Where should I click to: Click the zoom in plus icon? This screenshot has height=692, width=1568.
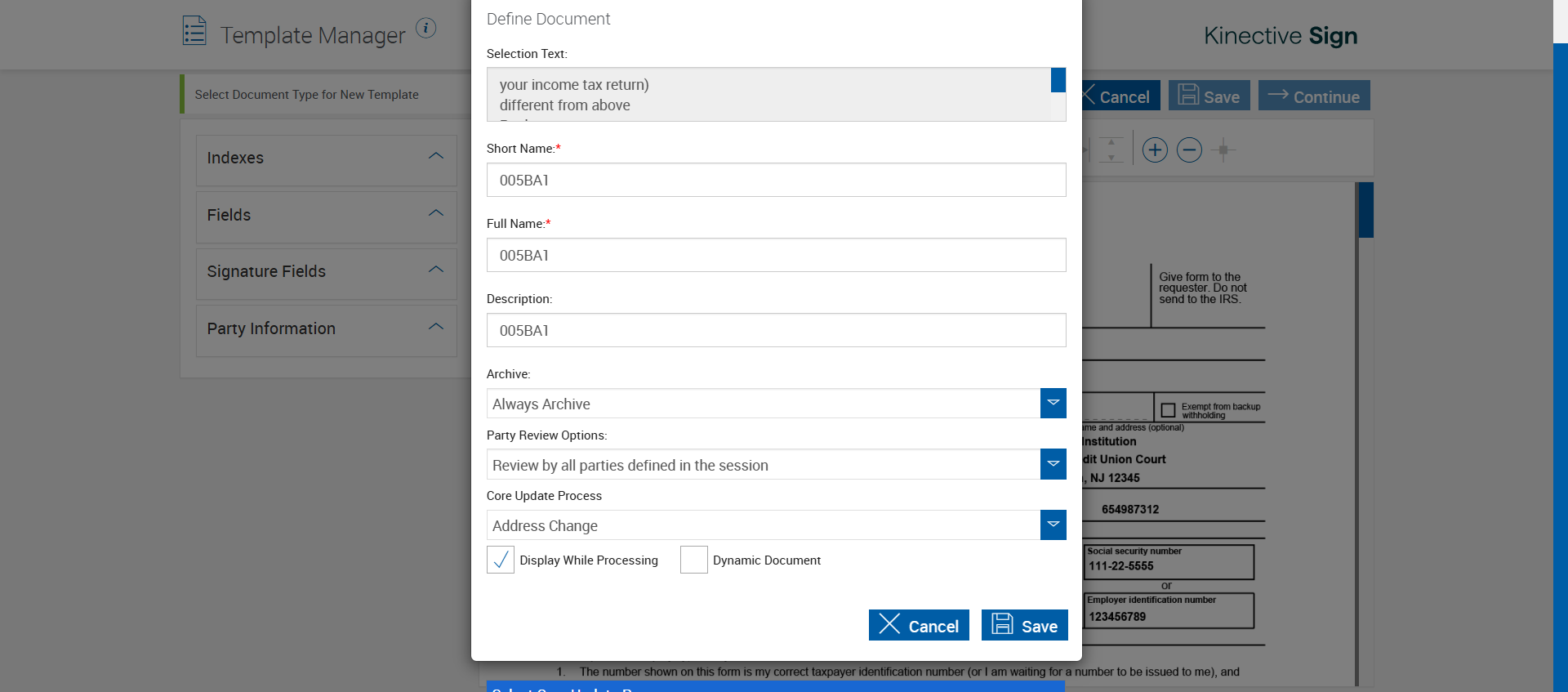pyautogui.click(x=1155, y=150)
